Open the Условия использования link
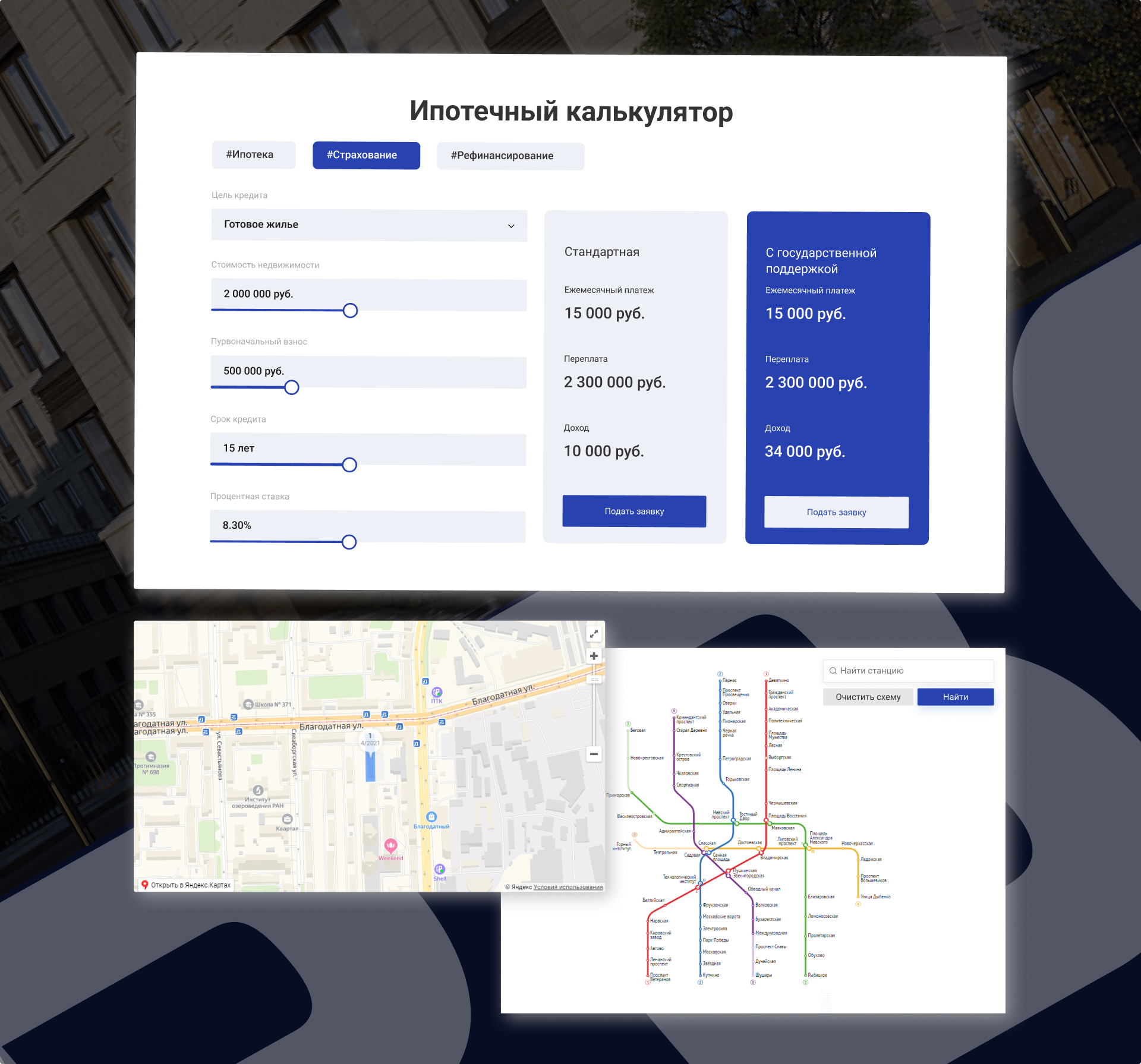This screenshot has height=1064, width=1141. pos(568,887)
